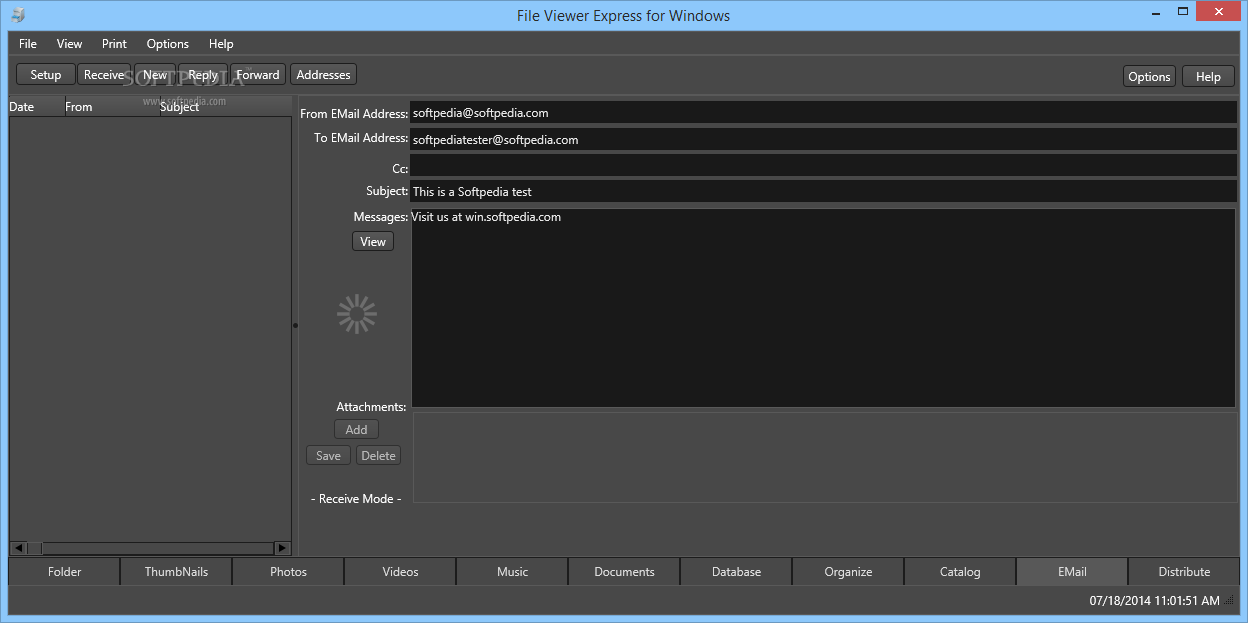The image size is (1248, 623).
Task: Click the mail list horizontal scrollbar track
Action: coord(157,548)
